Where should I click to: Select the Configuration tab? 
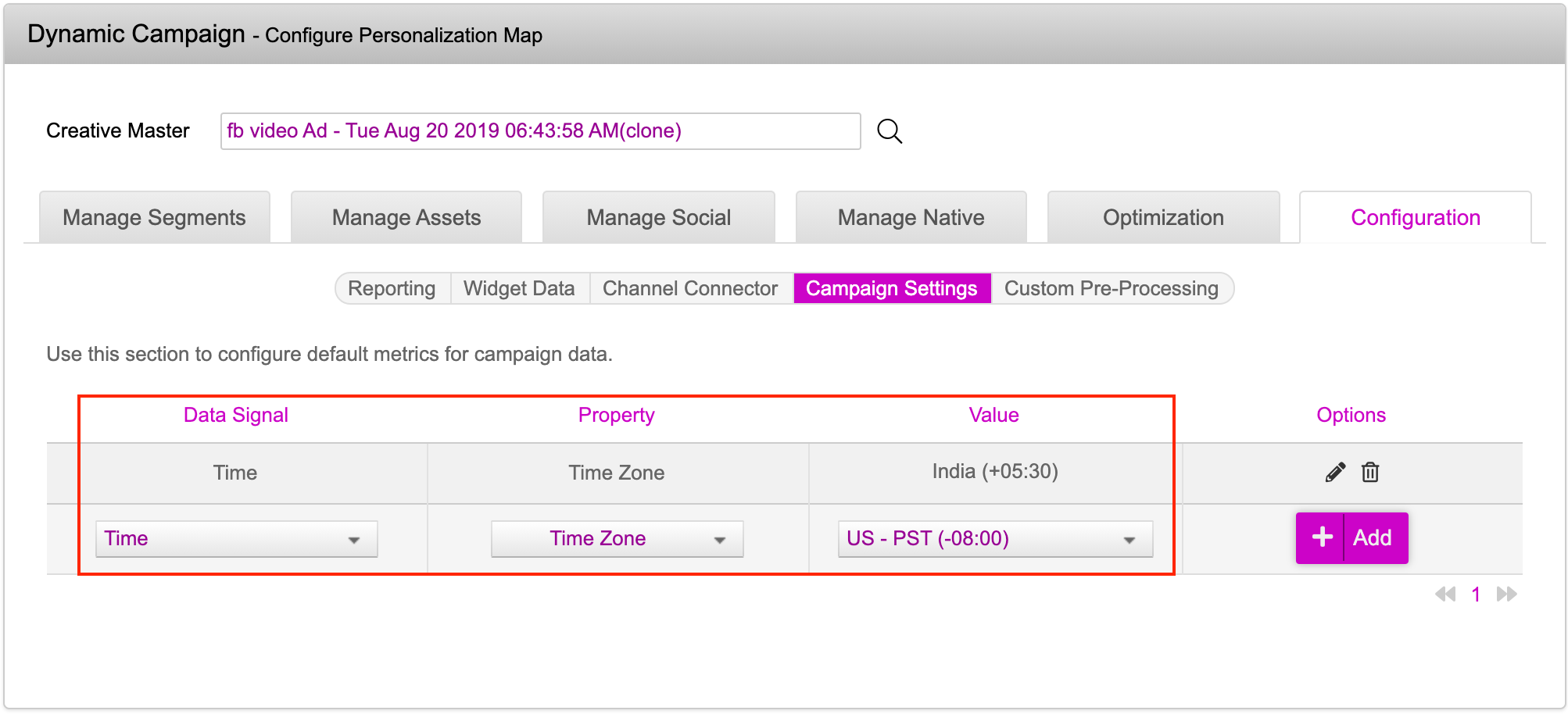tap(1415, 218)
